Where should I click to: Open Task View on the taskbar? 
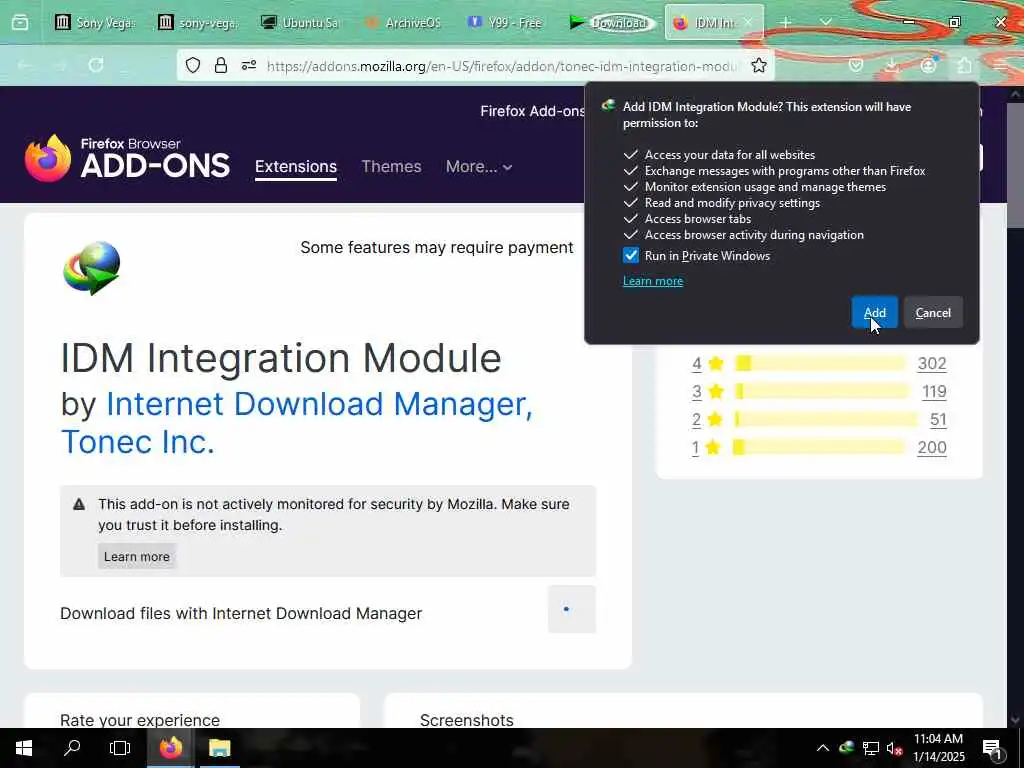point(120,748)
